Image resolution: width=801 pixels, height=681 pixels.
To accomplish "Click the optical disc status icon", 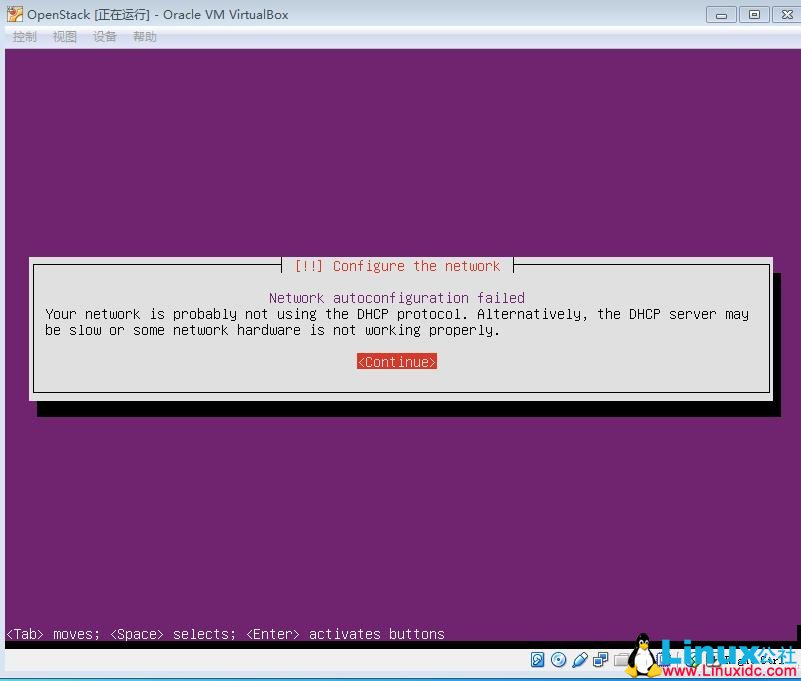I will pos(559,659).
